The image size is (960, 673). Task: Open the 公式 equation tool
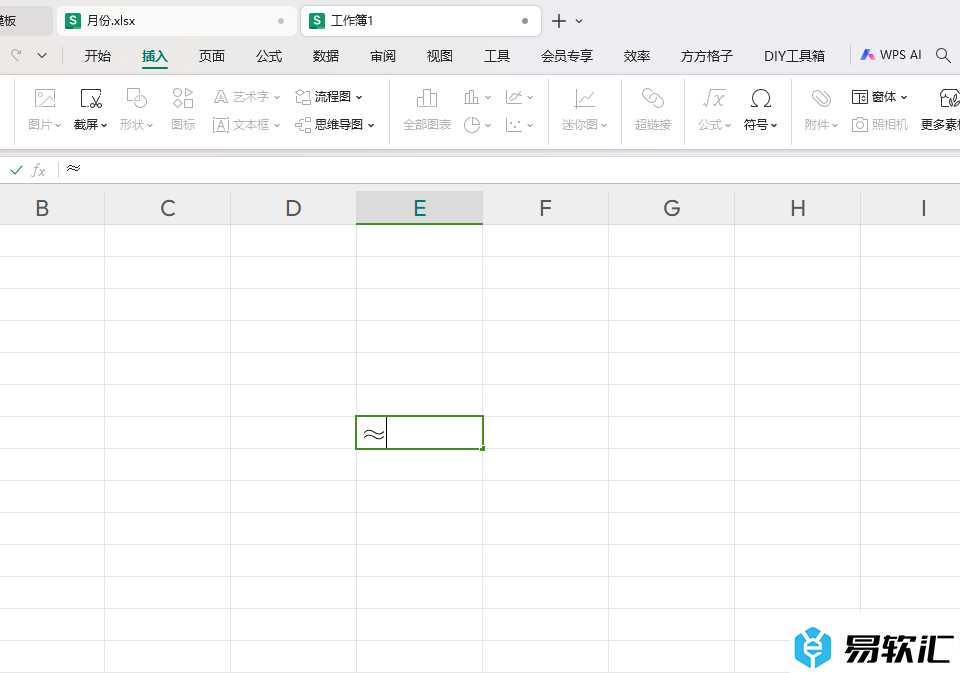(714, 110)
